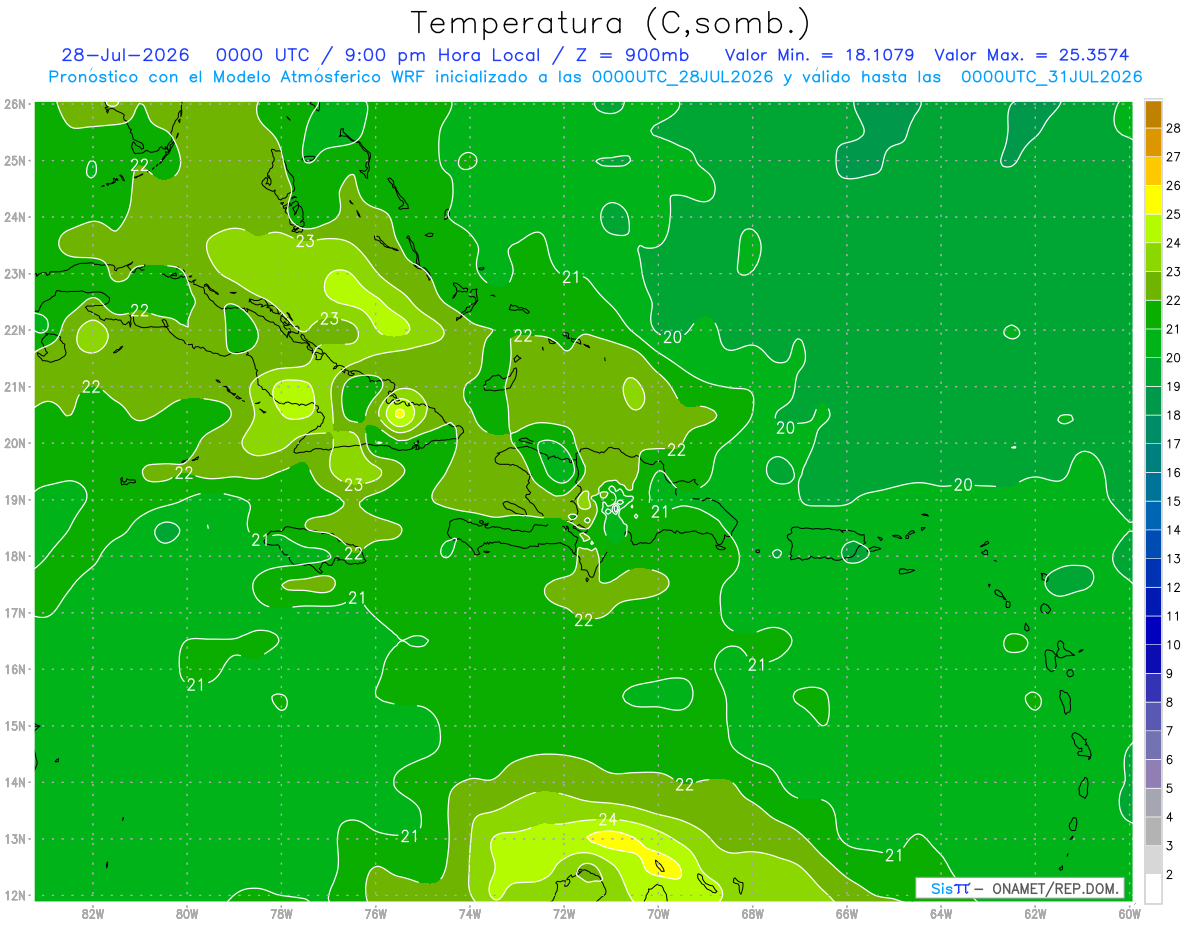Select the date '28-Jul-2026' in header
Viewport: 1200px width, 927px height.
125,55
